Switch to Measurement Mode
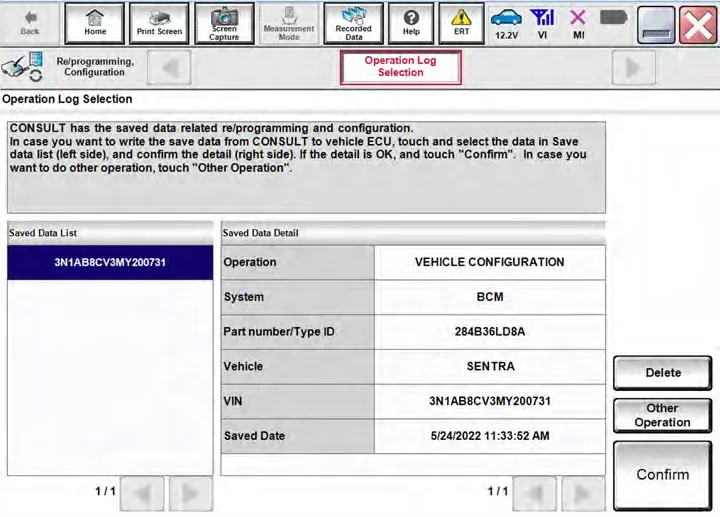Image resolution: width=720 pixels, height=517 pixels. pyautogui.click(x=289, y=23)
